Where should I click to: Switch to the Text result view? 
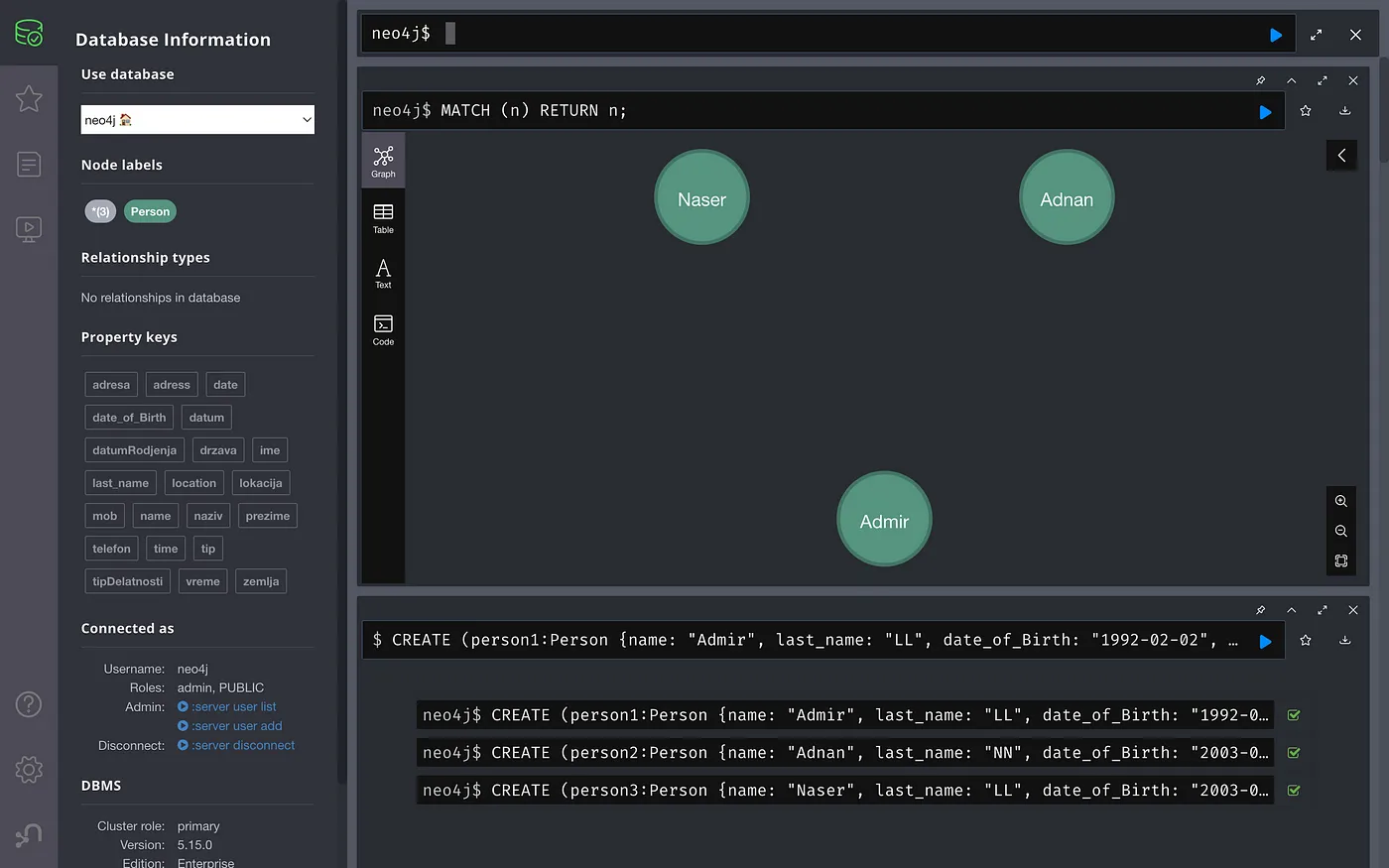coord(383,273)
